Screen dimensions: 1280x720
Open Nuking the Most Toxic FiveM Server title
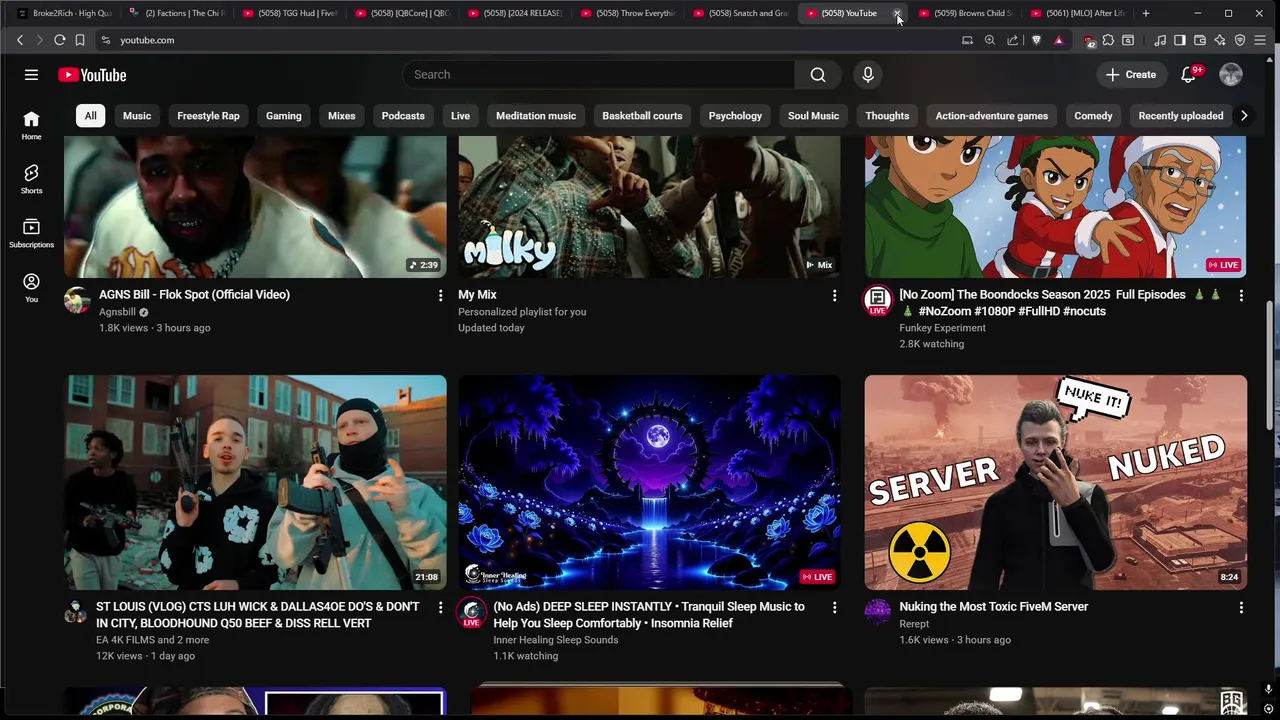coord(994,607)
